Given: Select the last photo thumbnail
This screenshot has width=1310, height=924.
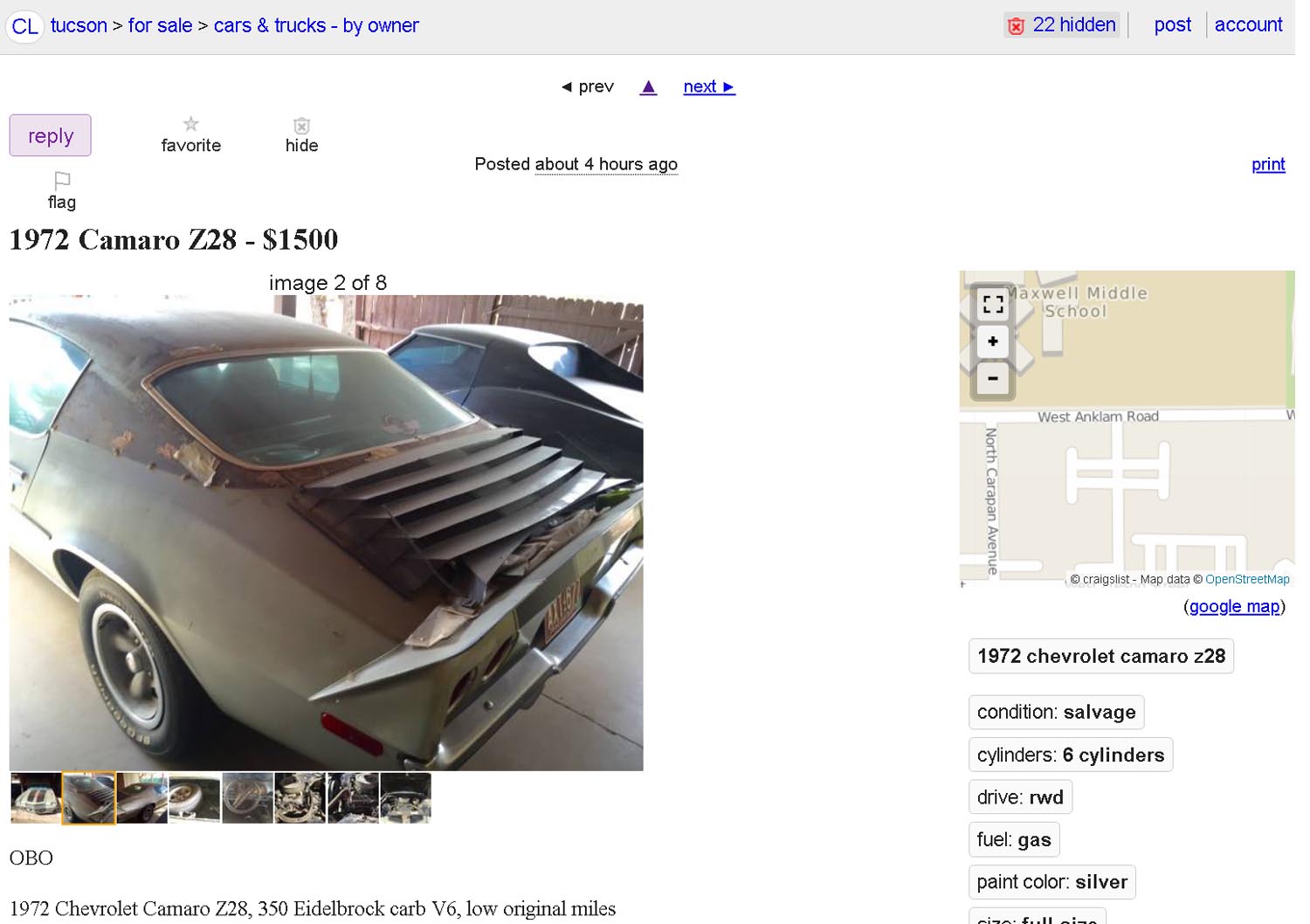Looking at the screenshot, I should point(406,798).
